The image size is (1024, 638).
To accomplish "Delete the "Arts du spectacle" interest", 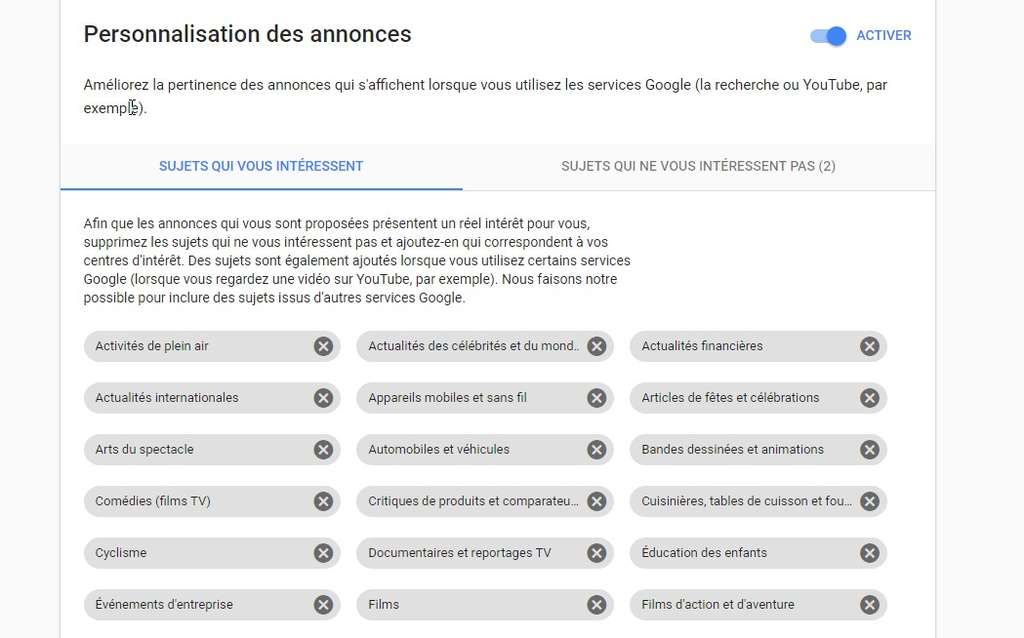I will pos(323,450).
